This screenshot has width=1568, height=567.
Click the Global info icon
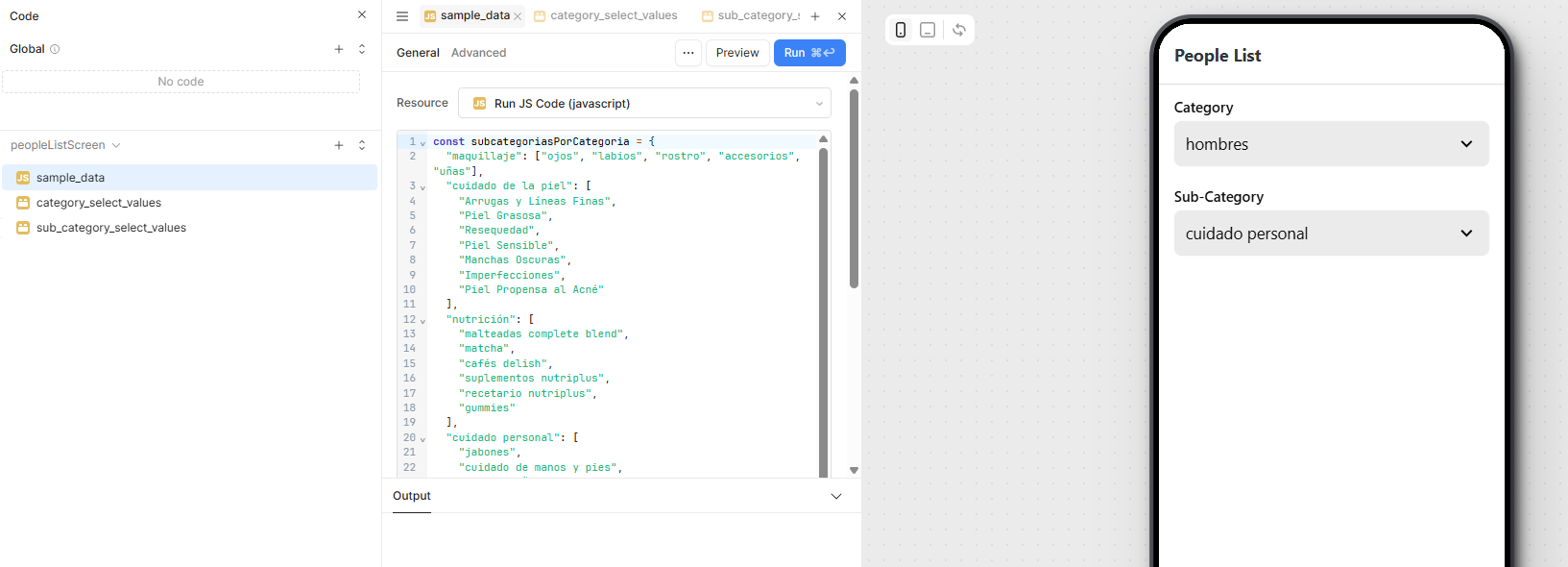pos(55,49)
